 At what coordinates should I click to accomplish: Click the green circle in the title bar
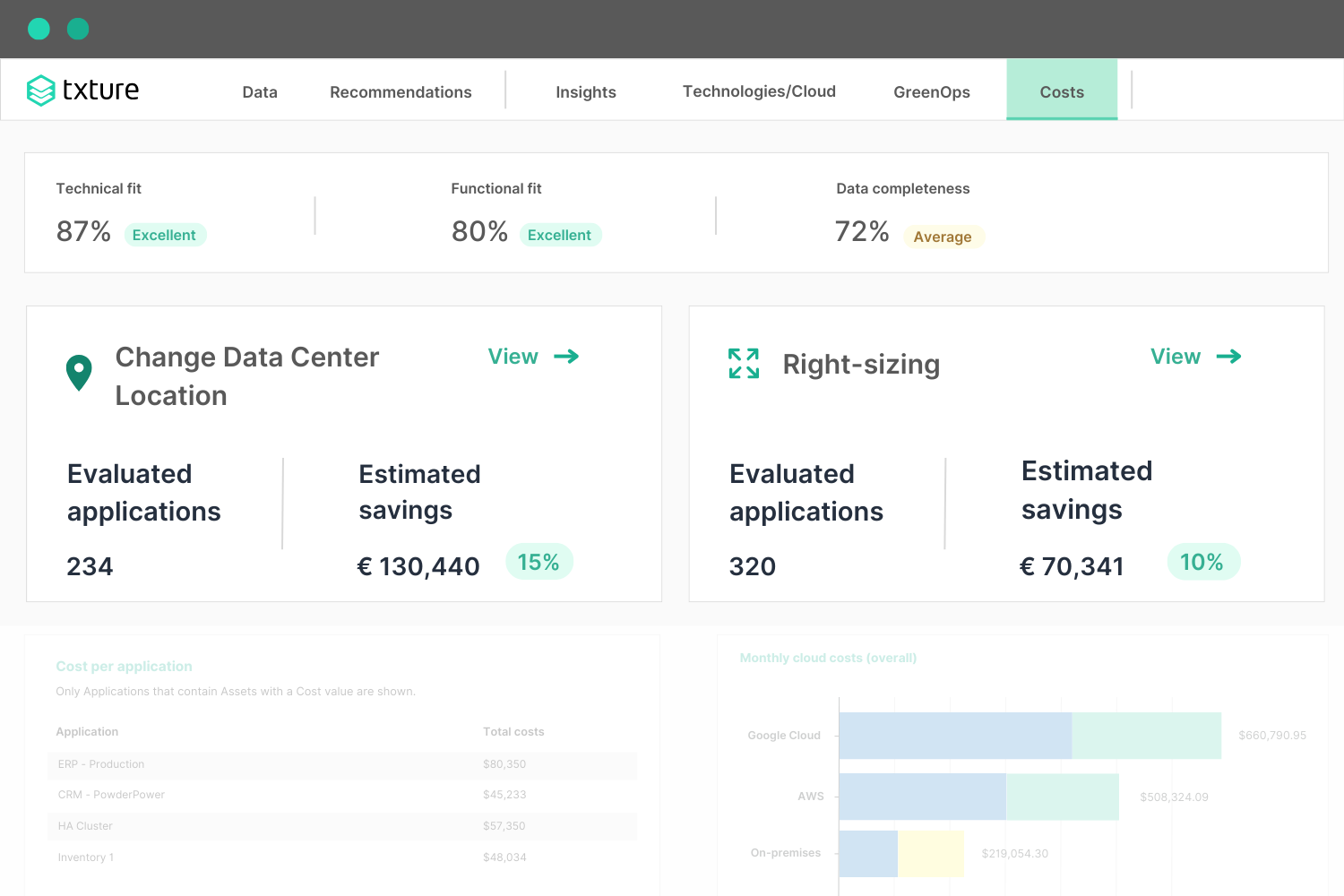[x=78, y=29]
